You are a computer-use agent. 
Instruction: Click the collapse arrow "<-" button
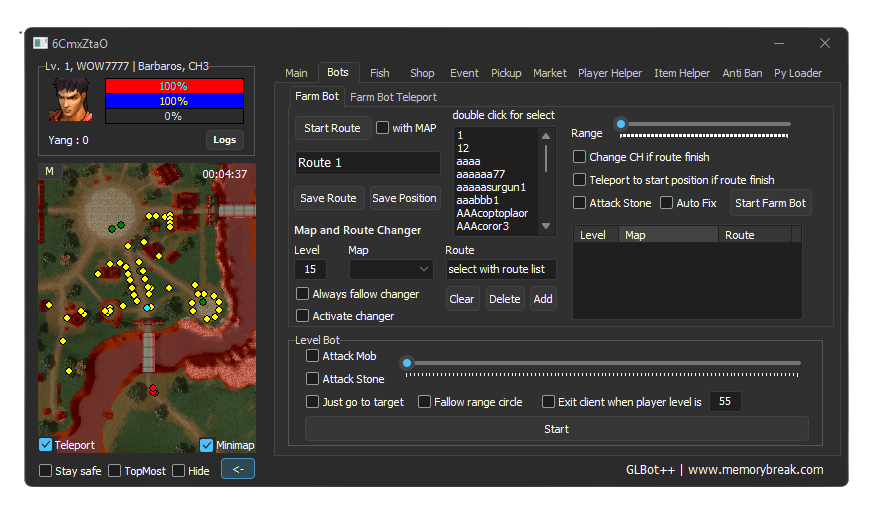click(238, 469)
